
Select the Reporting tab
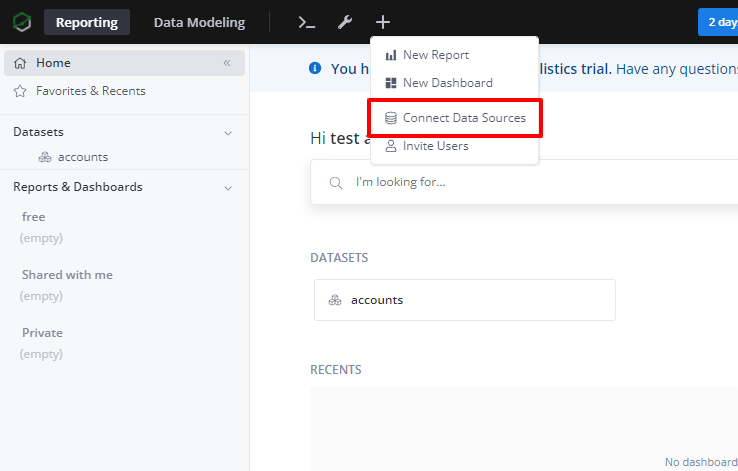point(86,22)
